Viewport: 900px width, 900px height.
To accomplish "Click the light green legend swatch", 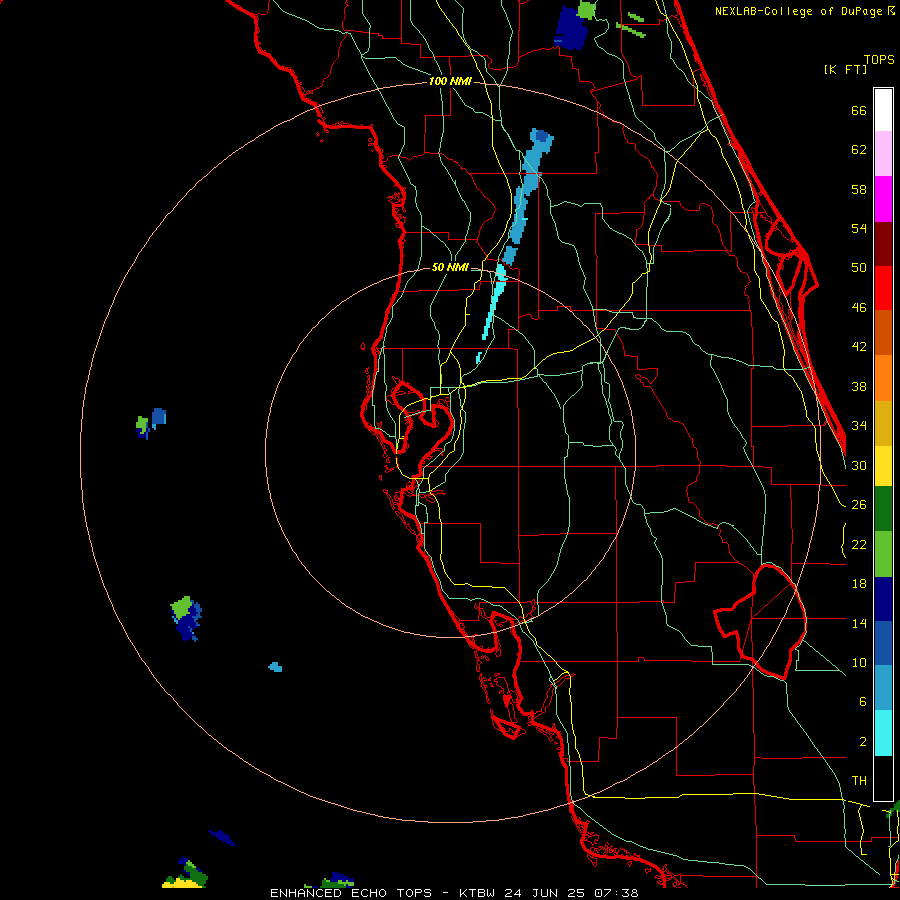I will (883, 554).
